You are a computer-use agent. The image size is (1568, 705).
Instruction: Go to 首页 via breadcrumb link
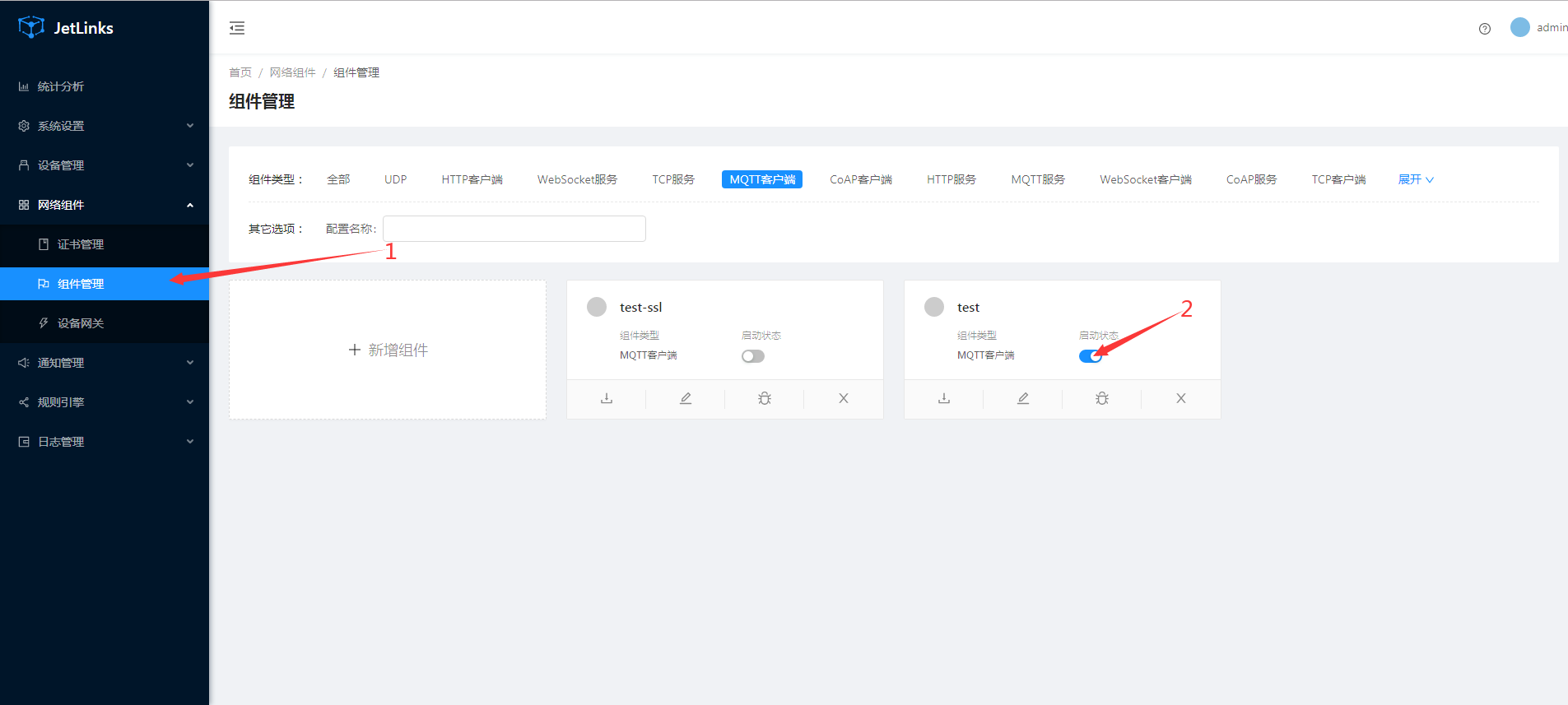pos(240,72)
